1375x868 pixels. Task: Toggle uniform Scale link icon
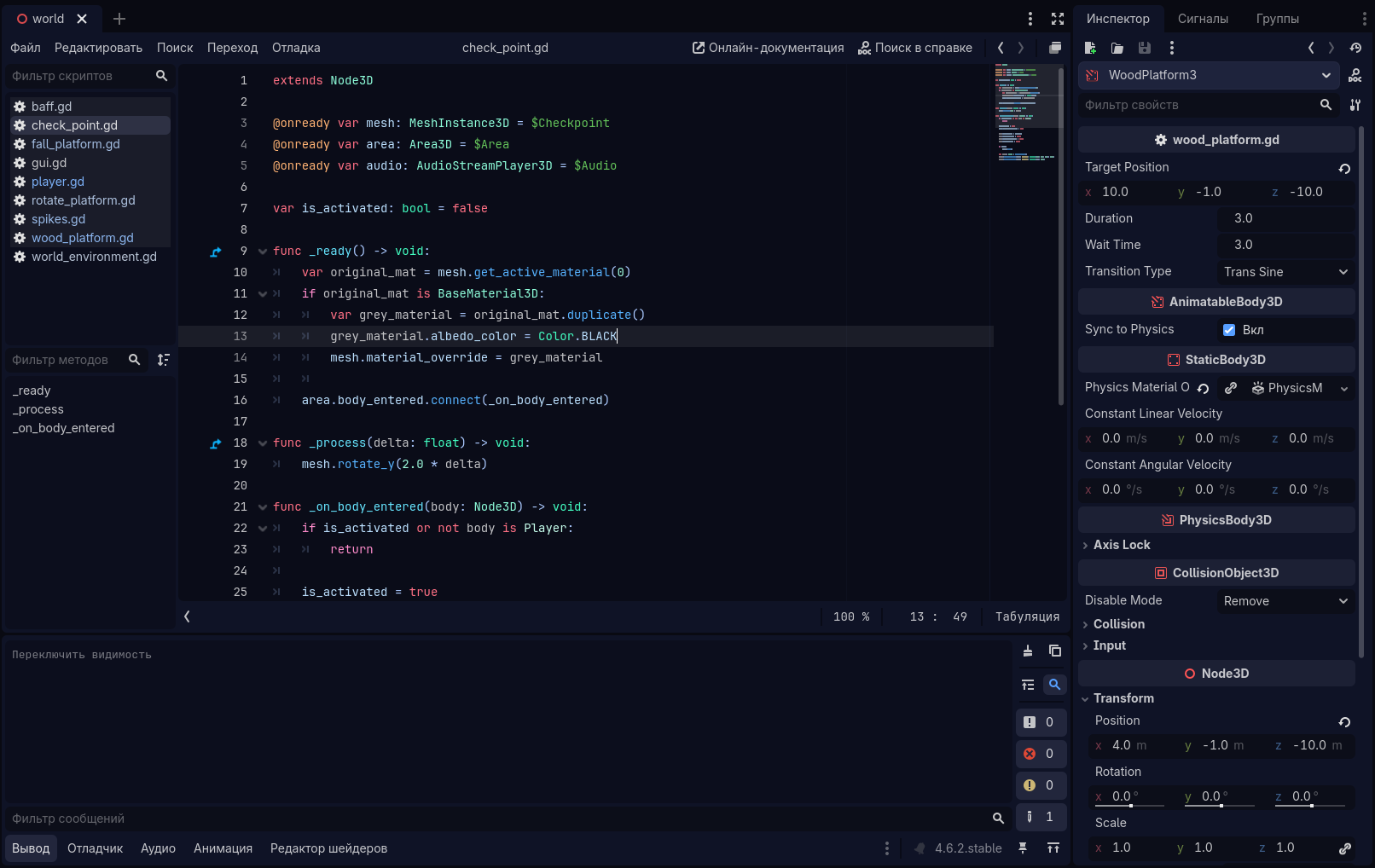tap(1345, 848)
